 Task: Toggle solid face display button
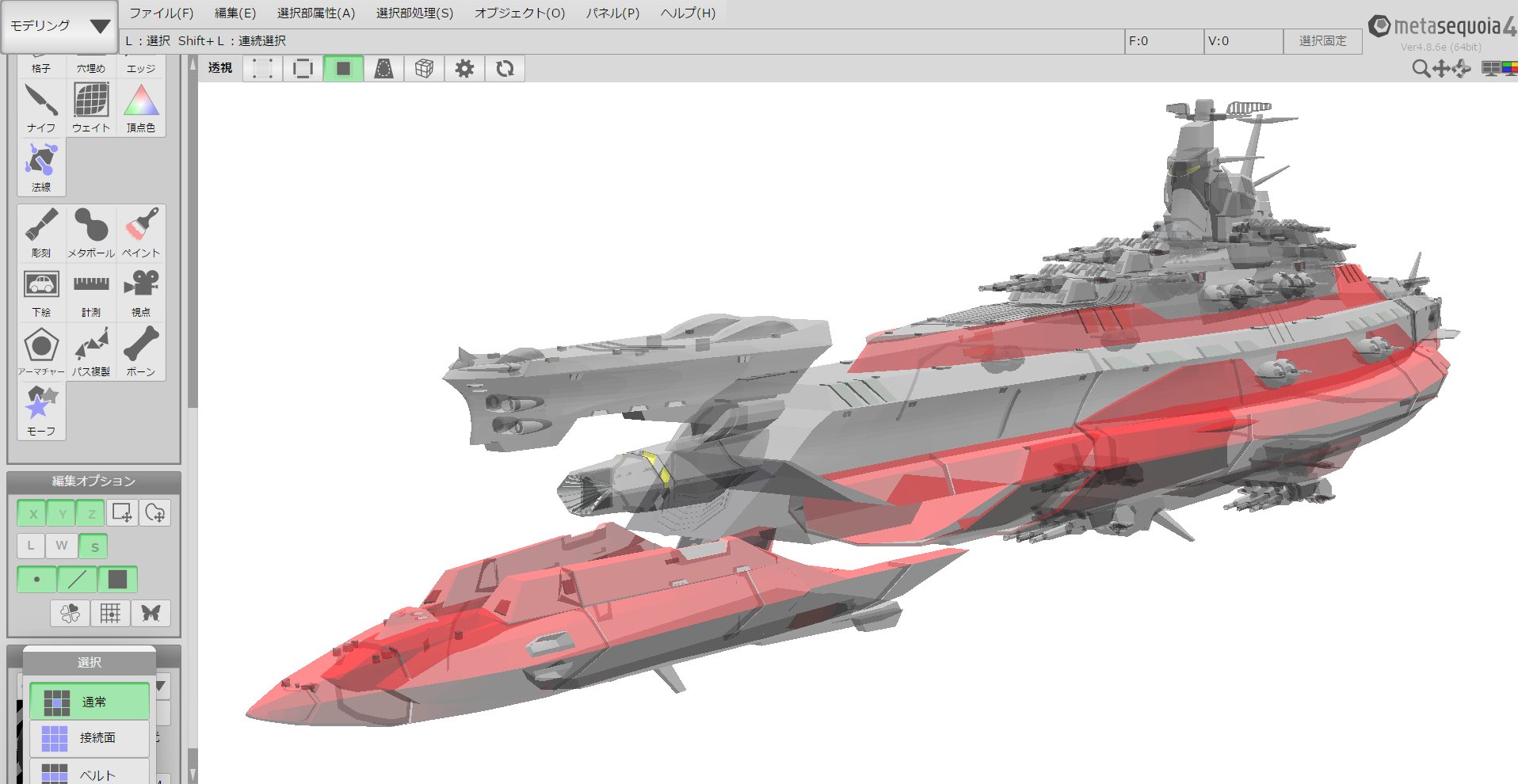344,69
